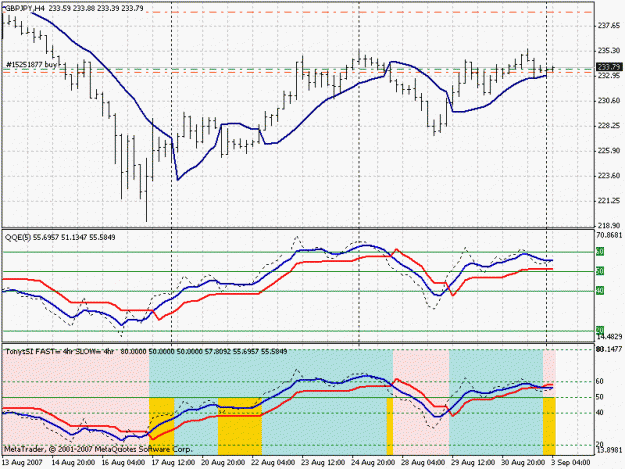Click QQE scale minimum 14.4829
625x469 pixels.
click(x=609, y=336)
